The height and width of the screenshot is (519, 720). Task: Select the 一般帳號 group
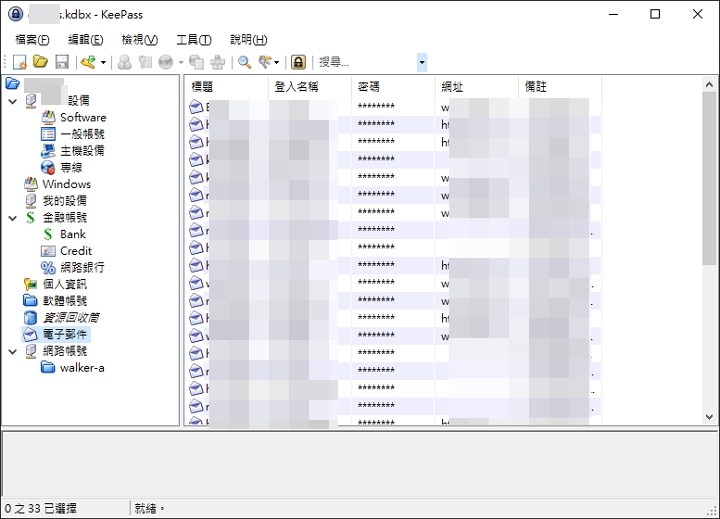(x=83, y=134)
